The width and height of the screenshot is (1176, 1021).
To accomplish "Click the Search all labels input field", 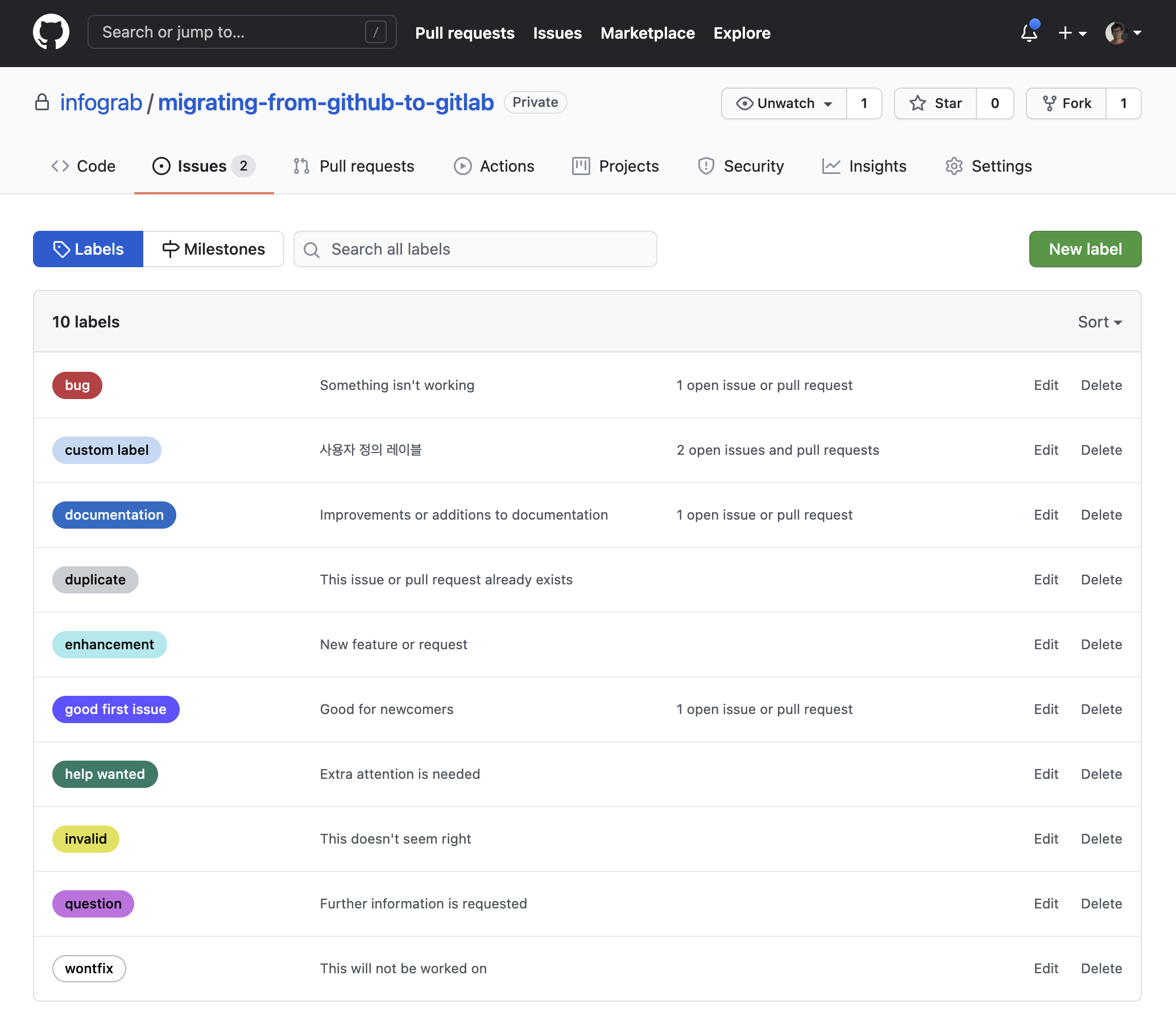I will coord(475,249).
